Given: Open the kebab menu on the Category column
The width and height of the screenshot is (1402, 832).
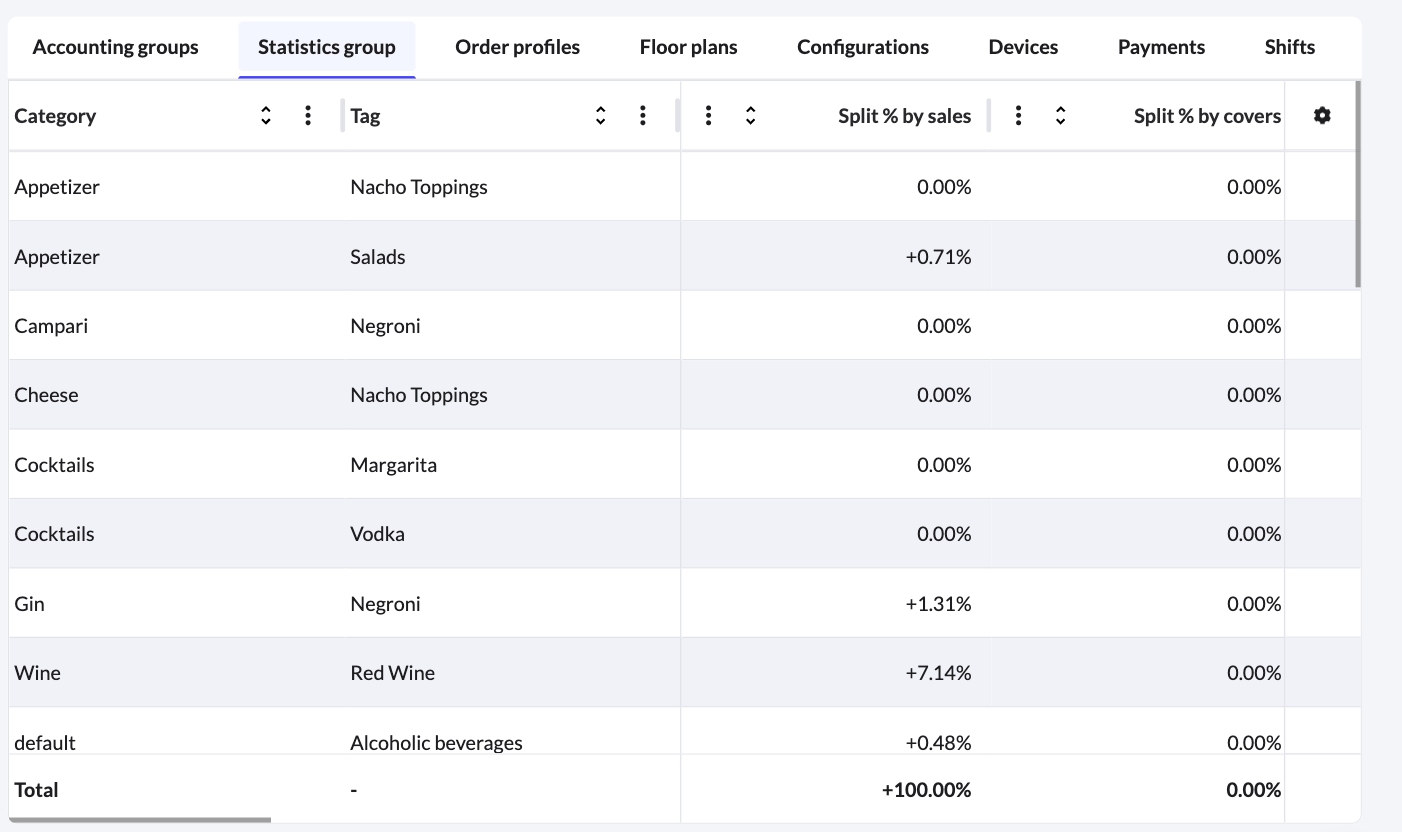Looking at the screenshot, I should click(x=308, y=115).
